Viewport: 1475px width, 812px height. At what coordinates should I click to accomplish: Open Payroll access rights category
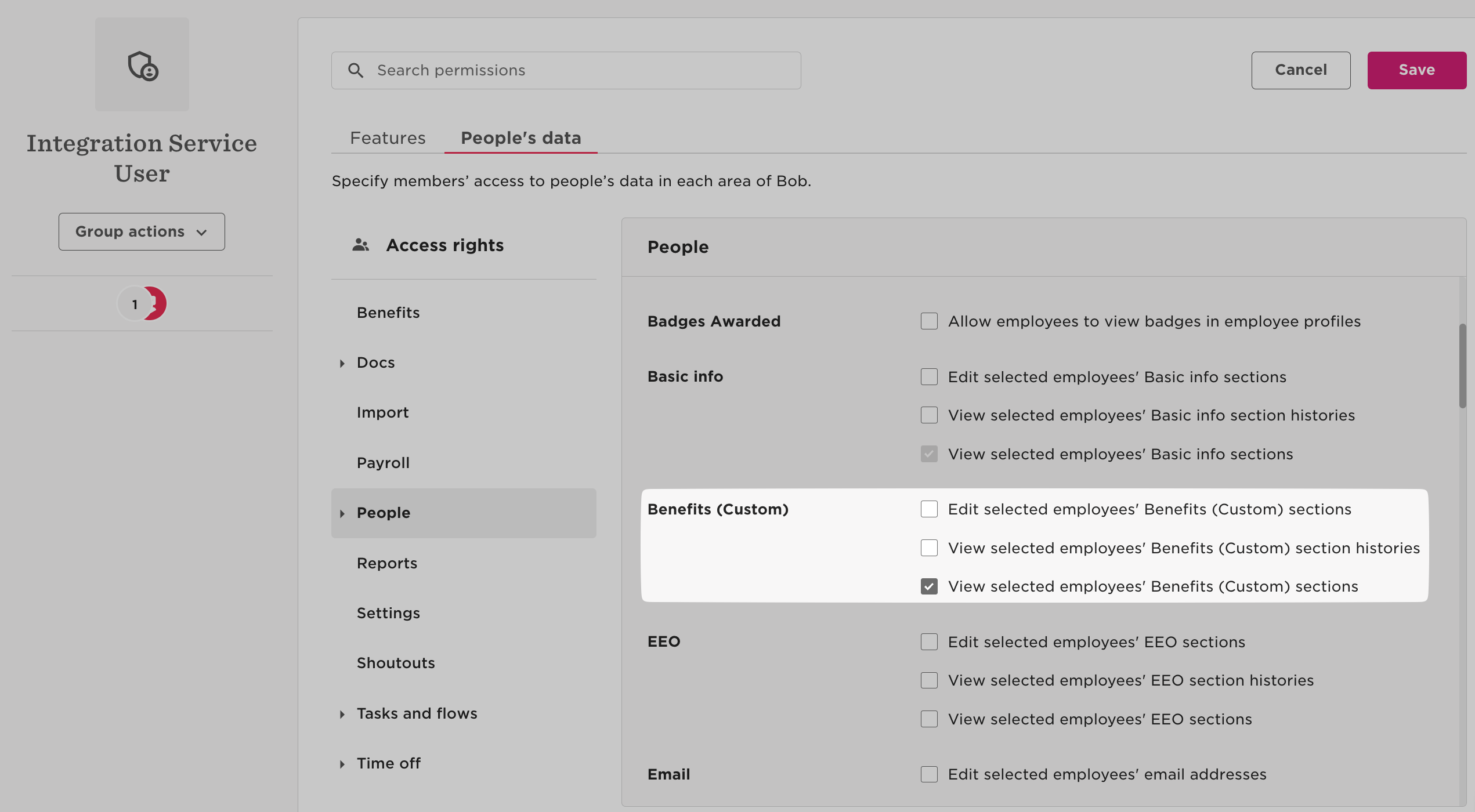tap(383, 463)
